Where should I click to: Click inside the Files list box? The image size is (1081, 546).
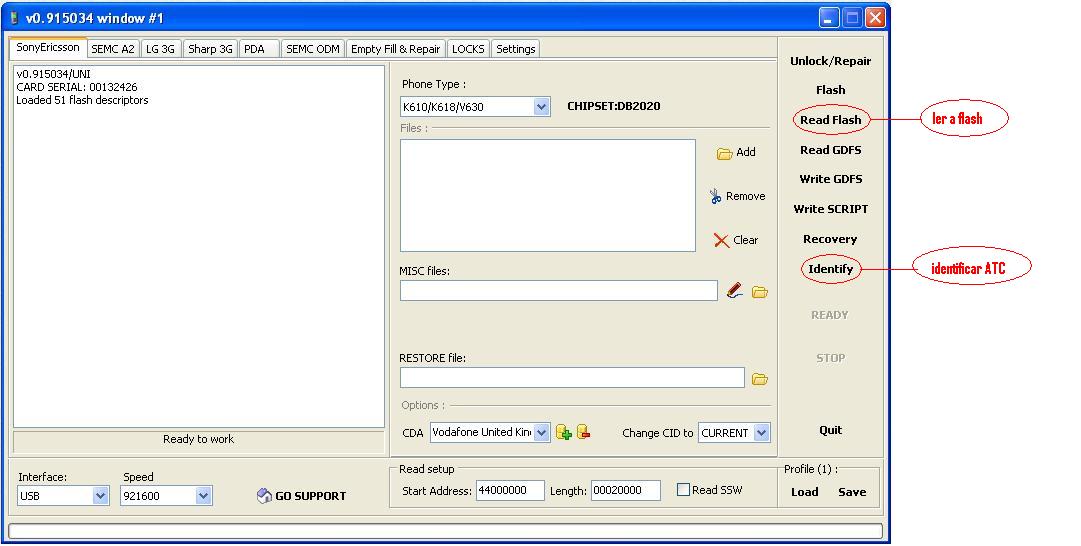547,196
